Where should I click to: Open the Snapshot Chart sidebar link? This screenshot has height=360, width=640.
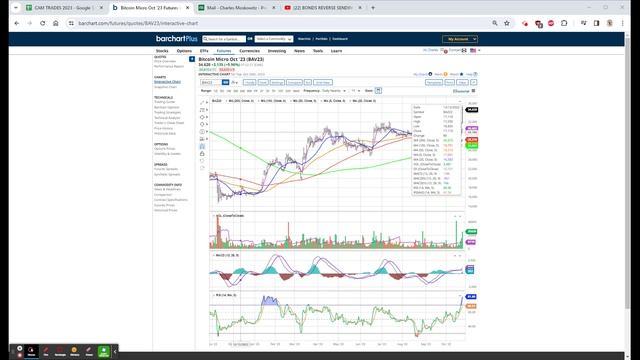click(x=165, y=87)
